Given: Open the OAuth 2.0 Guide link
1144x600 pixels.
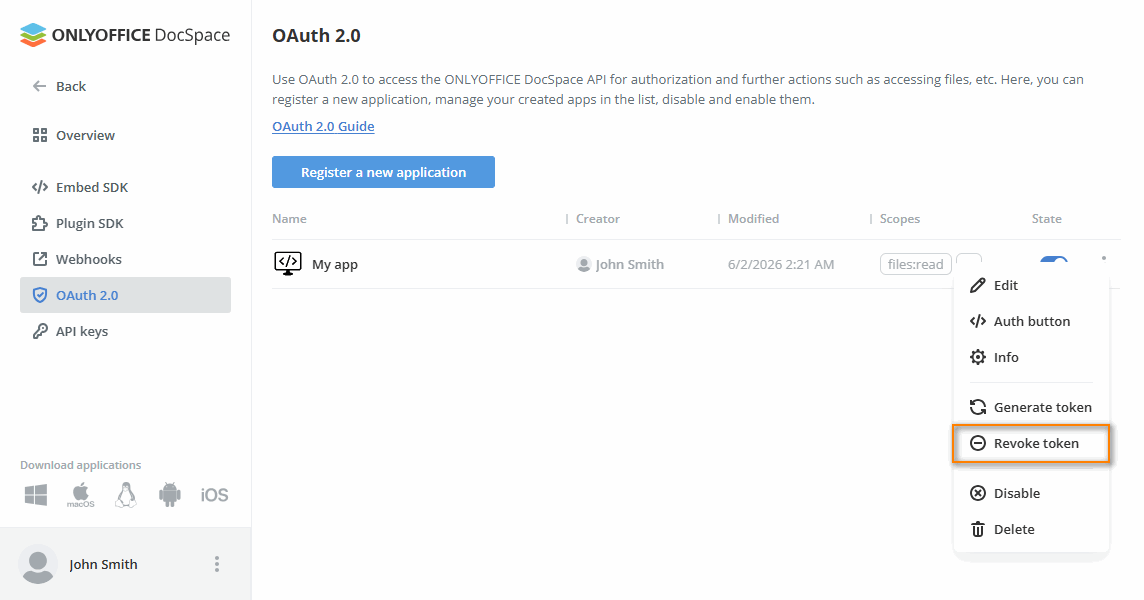Looking at the screenshot, I should (x=323, y=126).
